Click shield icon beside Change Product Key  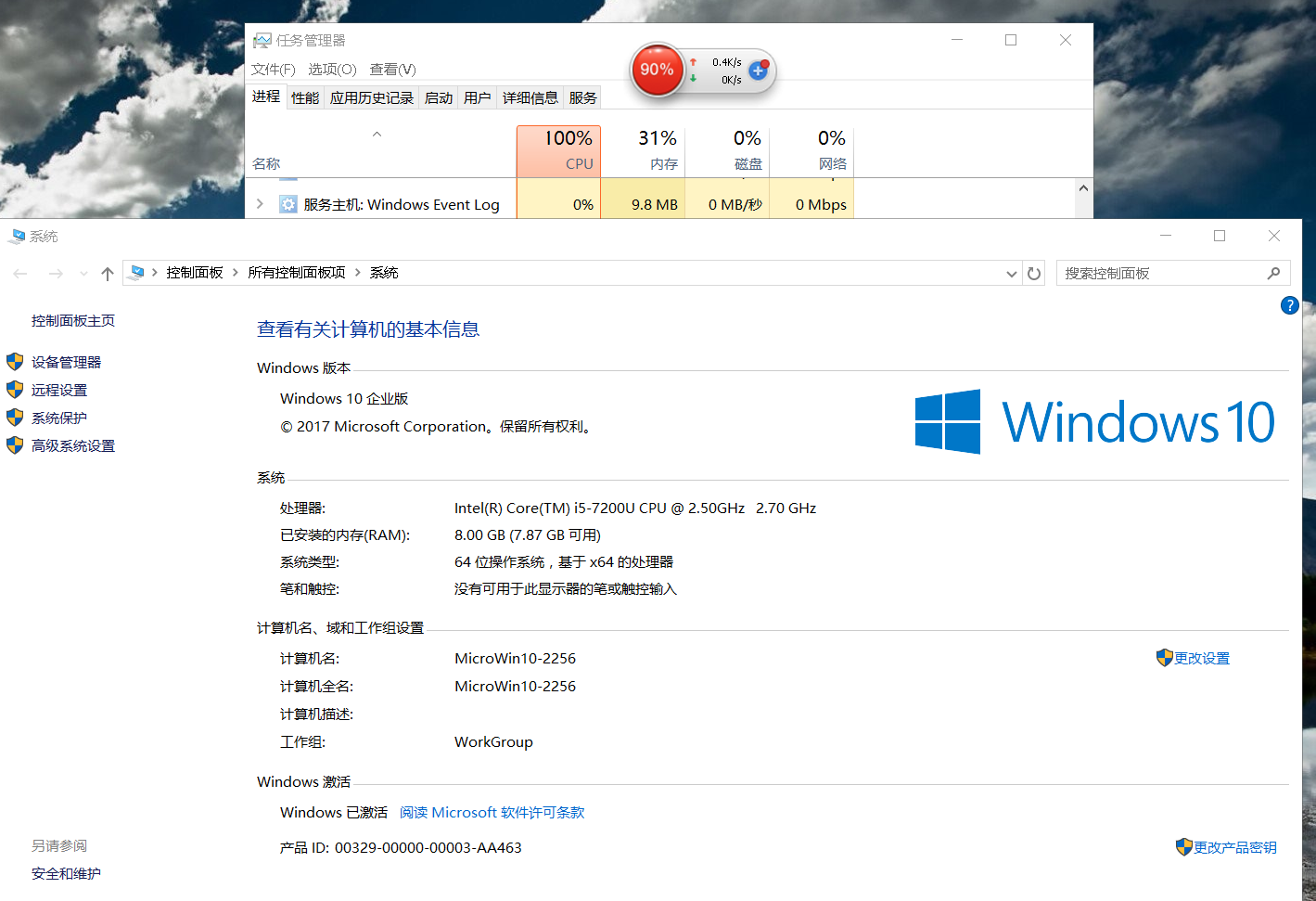1184,847
